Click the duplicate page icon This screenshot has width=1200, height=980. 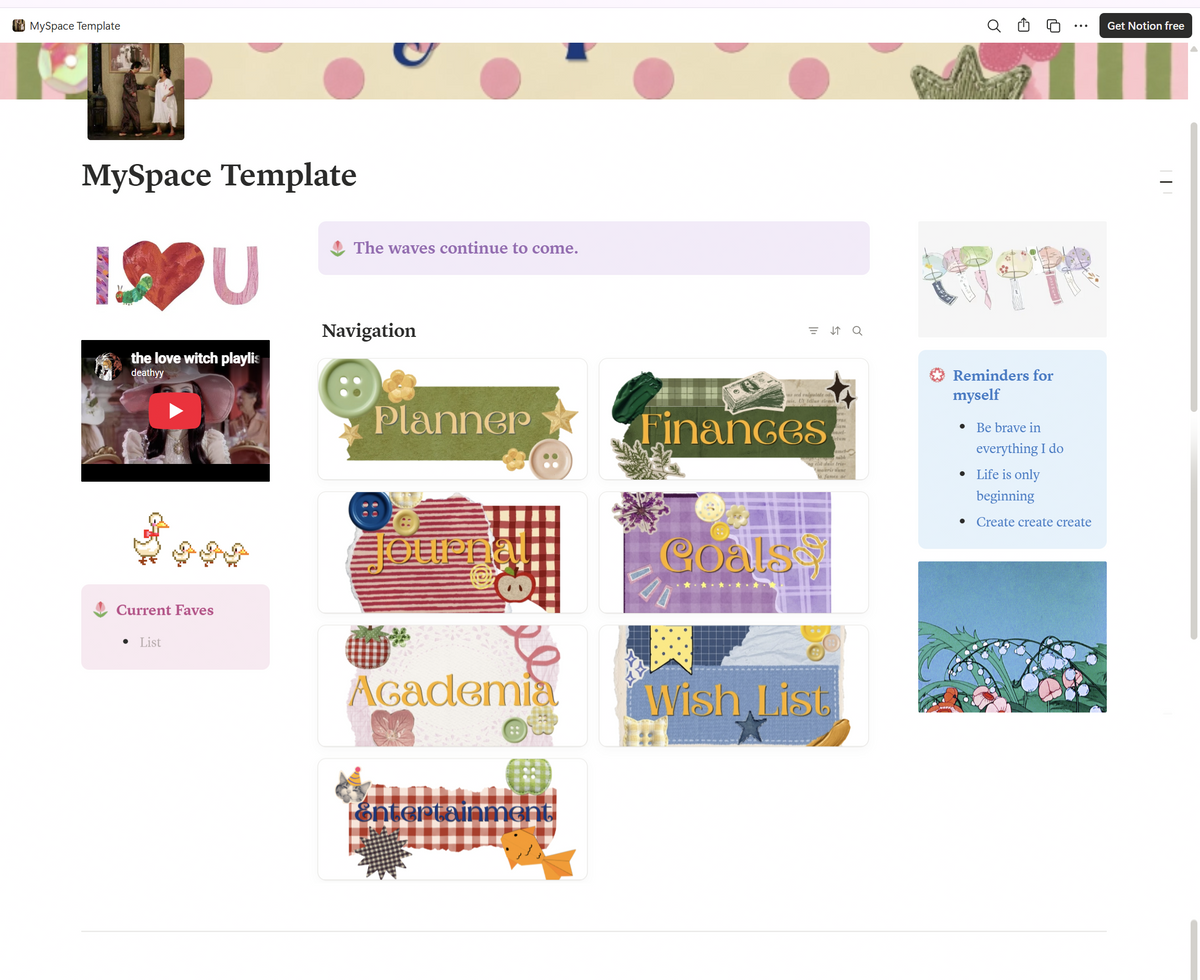1053,26
